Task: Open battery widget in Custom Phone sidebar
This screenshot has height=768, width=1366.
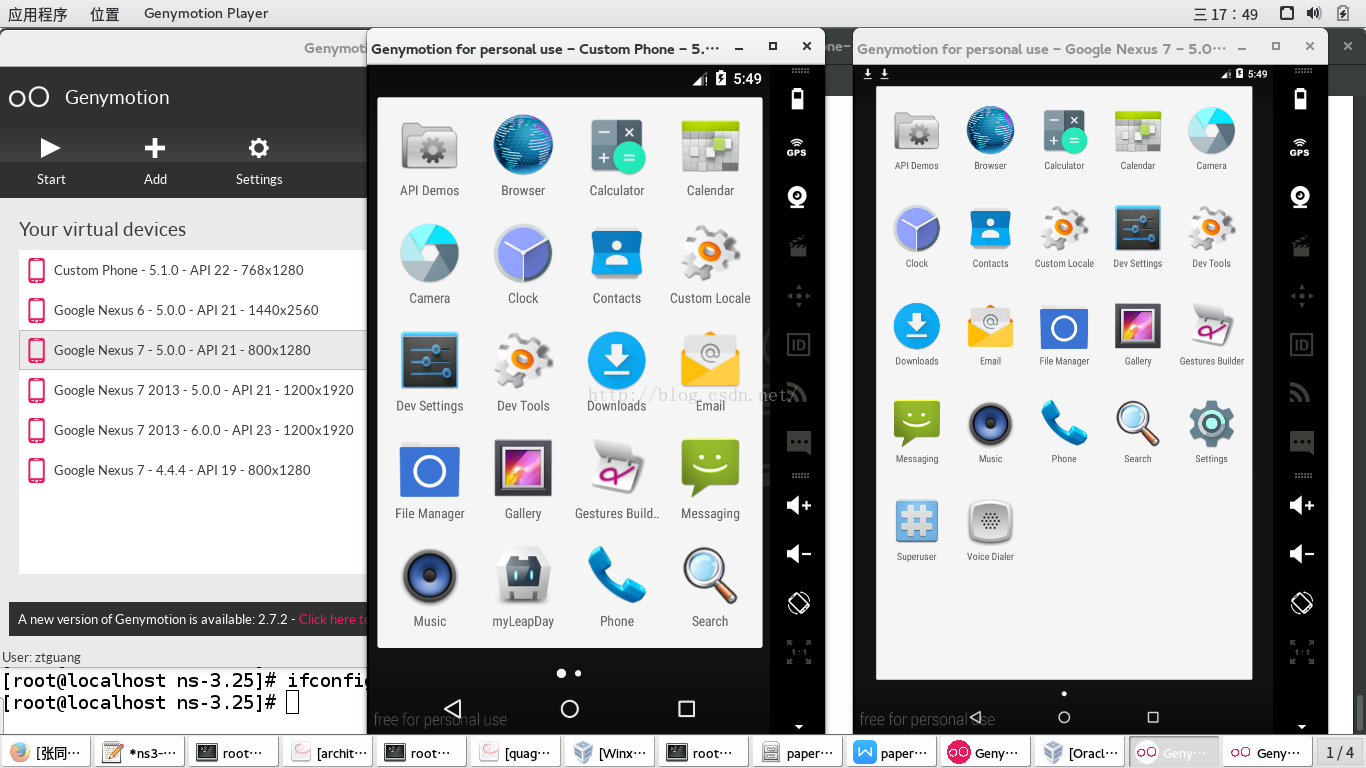Action: (x=797, y=98)
